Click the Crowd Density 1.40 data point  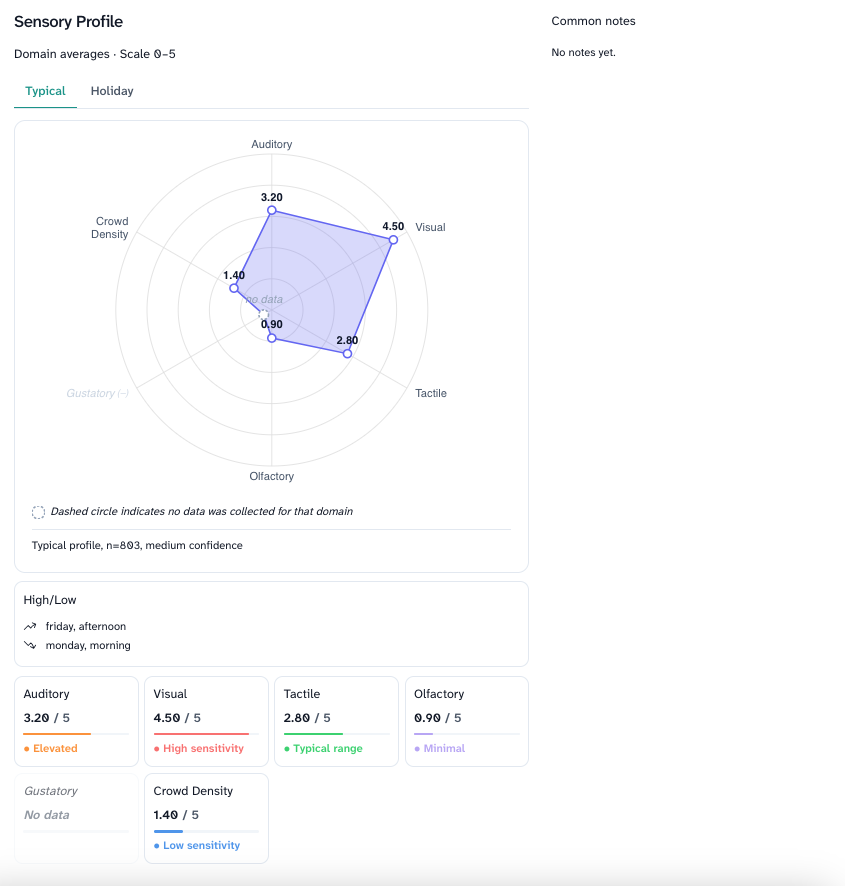click(234, 288)
